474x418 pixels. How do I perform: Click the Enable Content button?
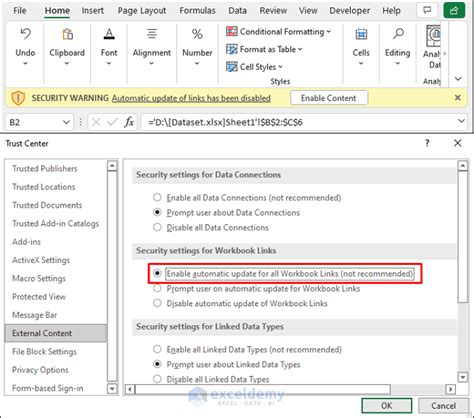tap(329, 98)
